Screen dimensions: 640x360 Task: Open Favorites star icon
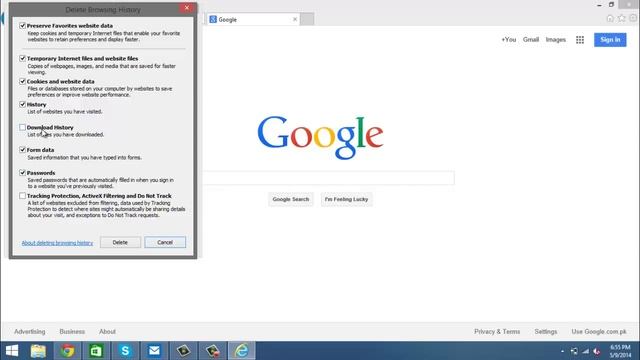coord(621,18)
